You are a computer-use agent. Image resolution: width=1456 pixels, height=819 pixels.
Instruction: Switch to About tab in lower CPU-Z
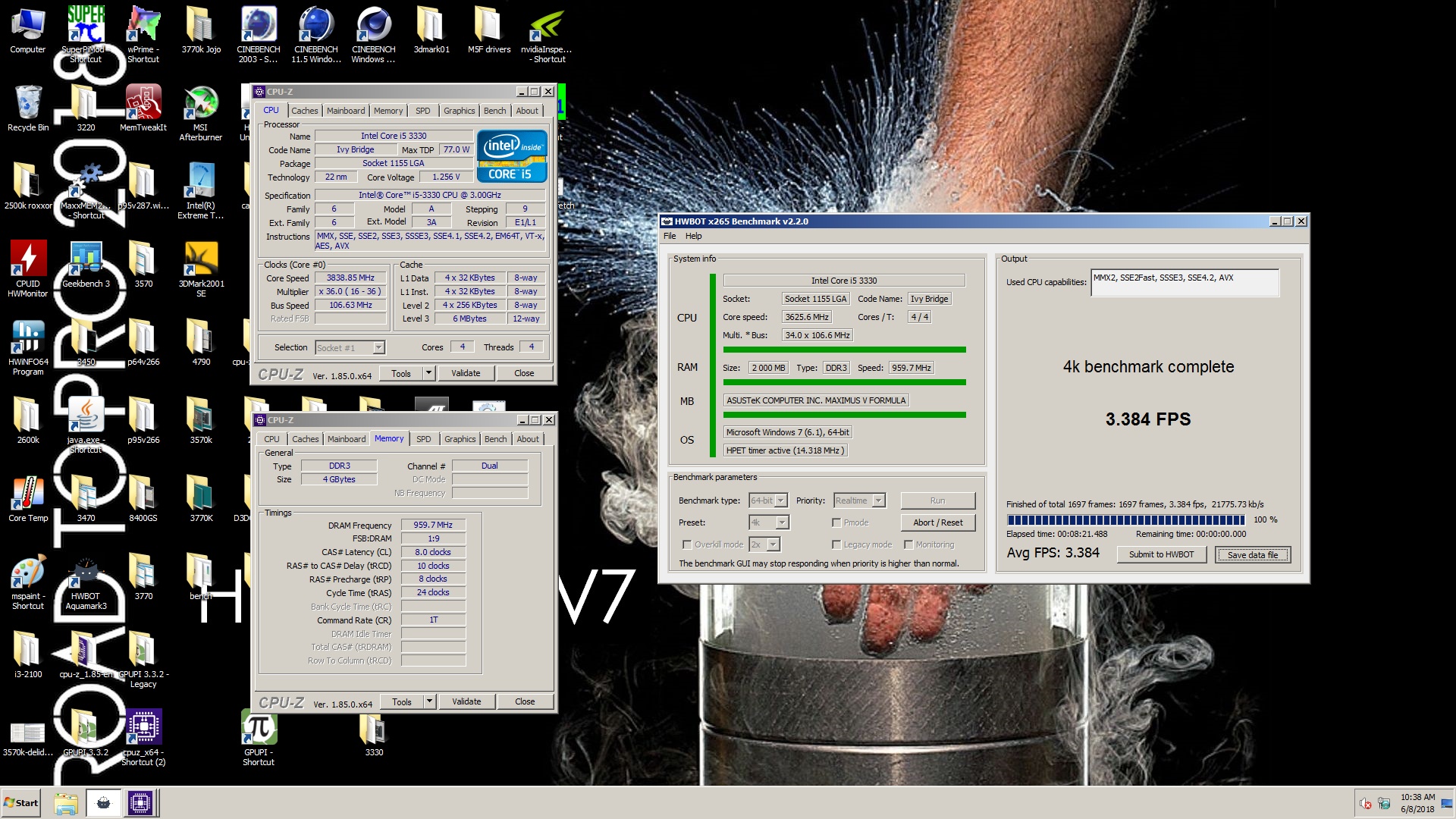tap(528, 439)
